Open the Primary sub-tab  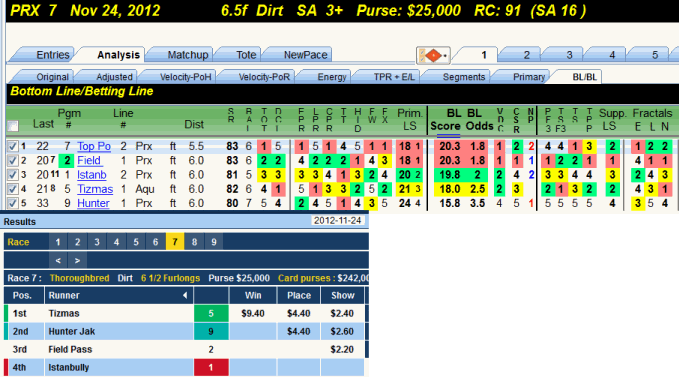pos(523,77)
